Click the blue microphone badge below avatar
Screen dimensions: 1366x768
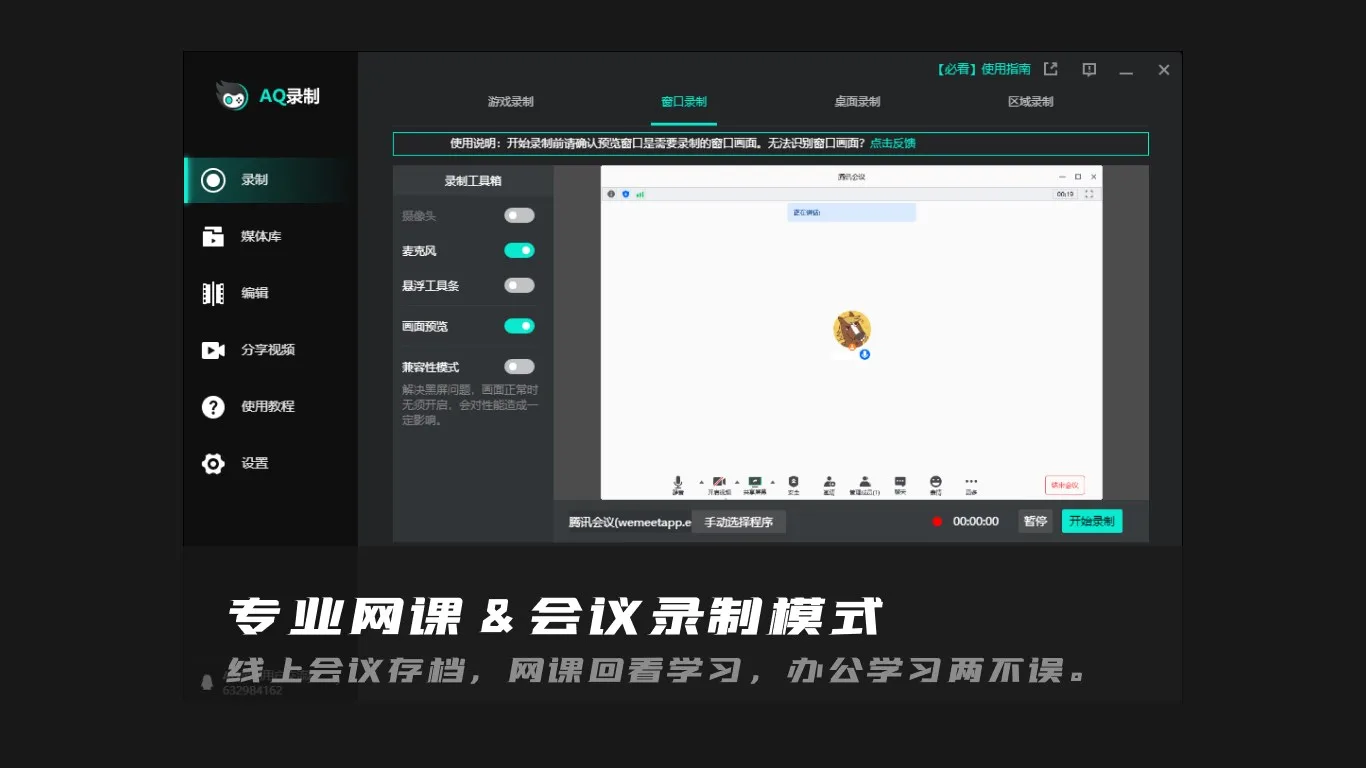[x=865, y=354]
